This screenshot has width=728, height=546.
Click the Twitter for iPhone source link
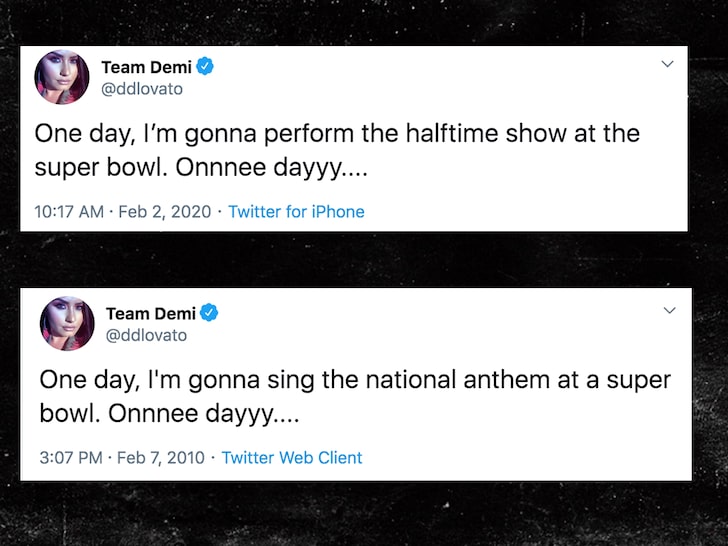296,212
